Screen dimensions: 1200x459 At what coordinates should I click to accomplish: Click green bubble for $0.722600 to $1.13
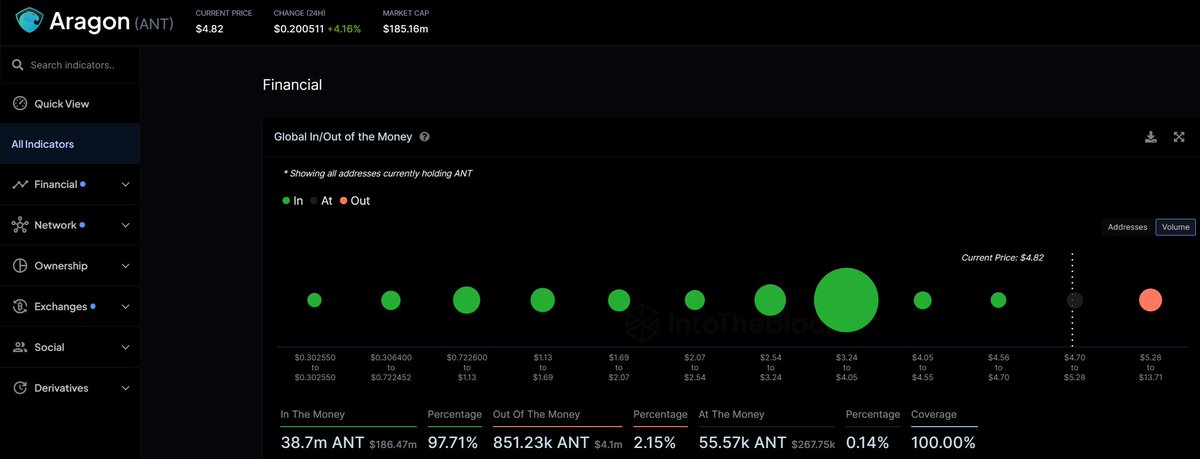click(x=467, y=300)
